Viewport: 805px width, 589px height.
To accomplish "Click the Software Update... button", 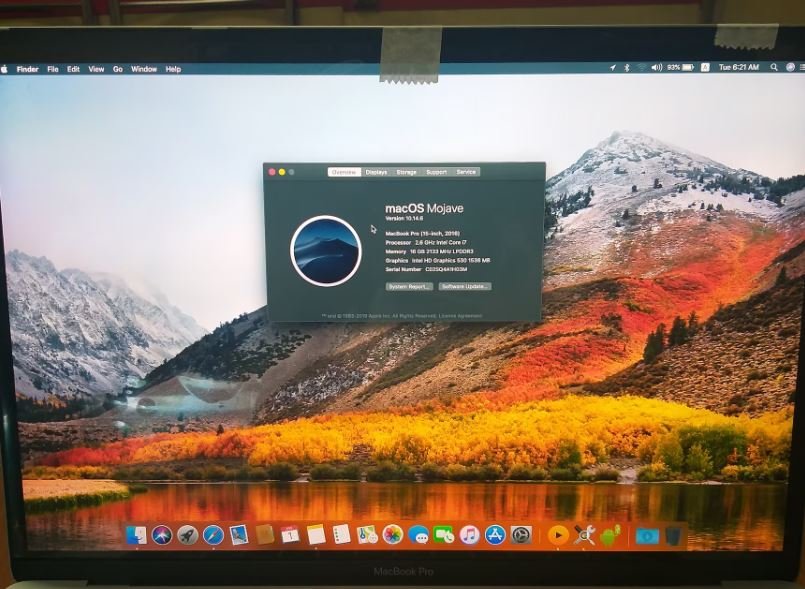I will [x=465, y=287].
